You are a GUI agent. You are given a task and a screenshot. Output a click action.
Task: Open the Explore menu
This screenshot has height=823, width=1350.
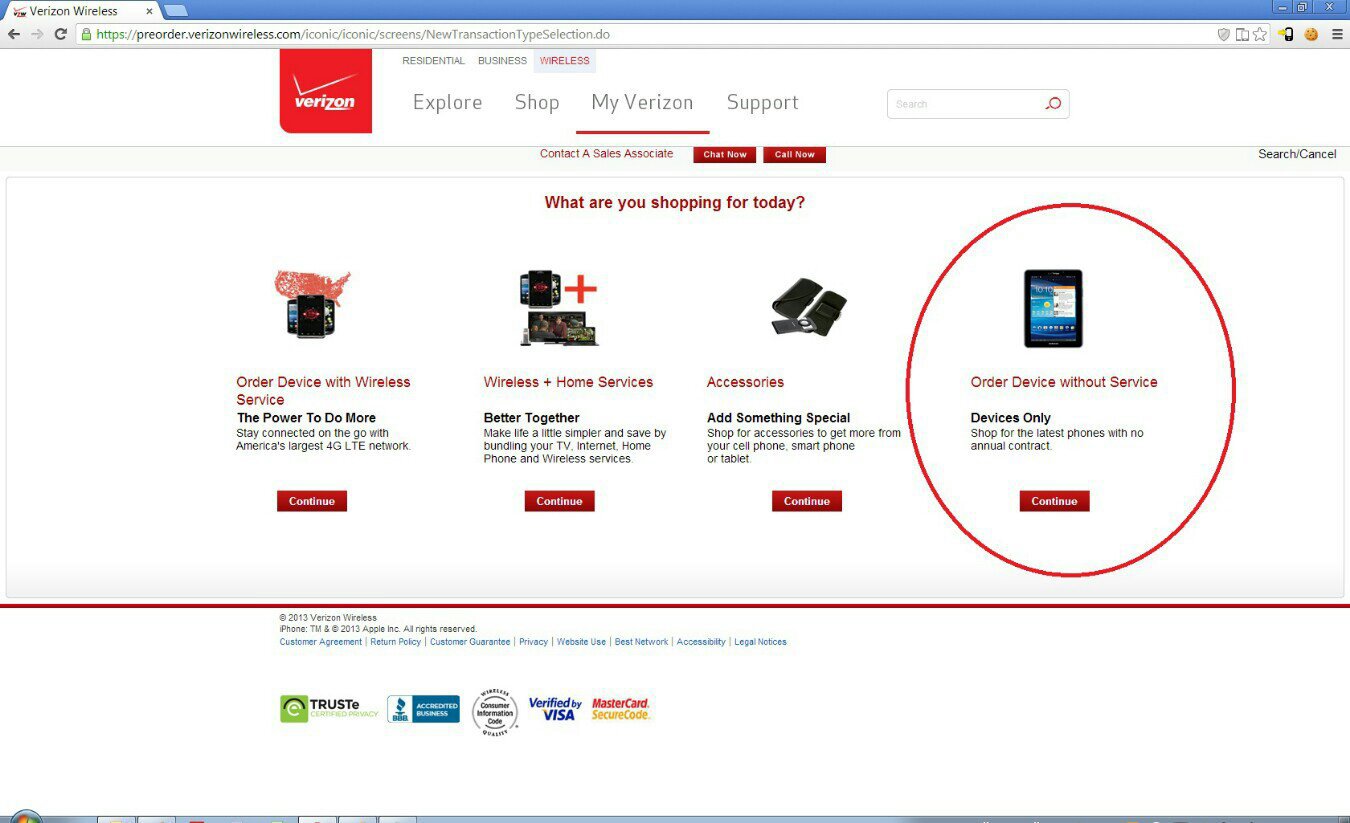447,102
